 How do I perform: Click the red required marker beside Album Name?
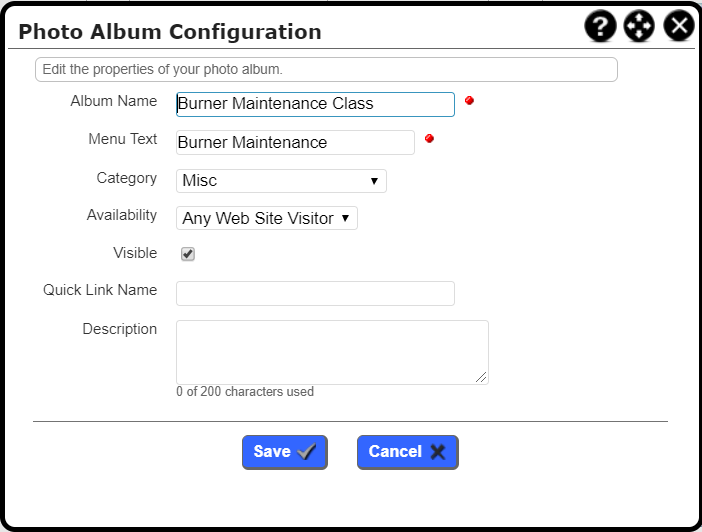(469, 100)
